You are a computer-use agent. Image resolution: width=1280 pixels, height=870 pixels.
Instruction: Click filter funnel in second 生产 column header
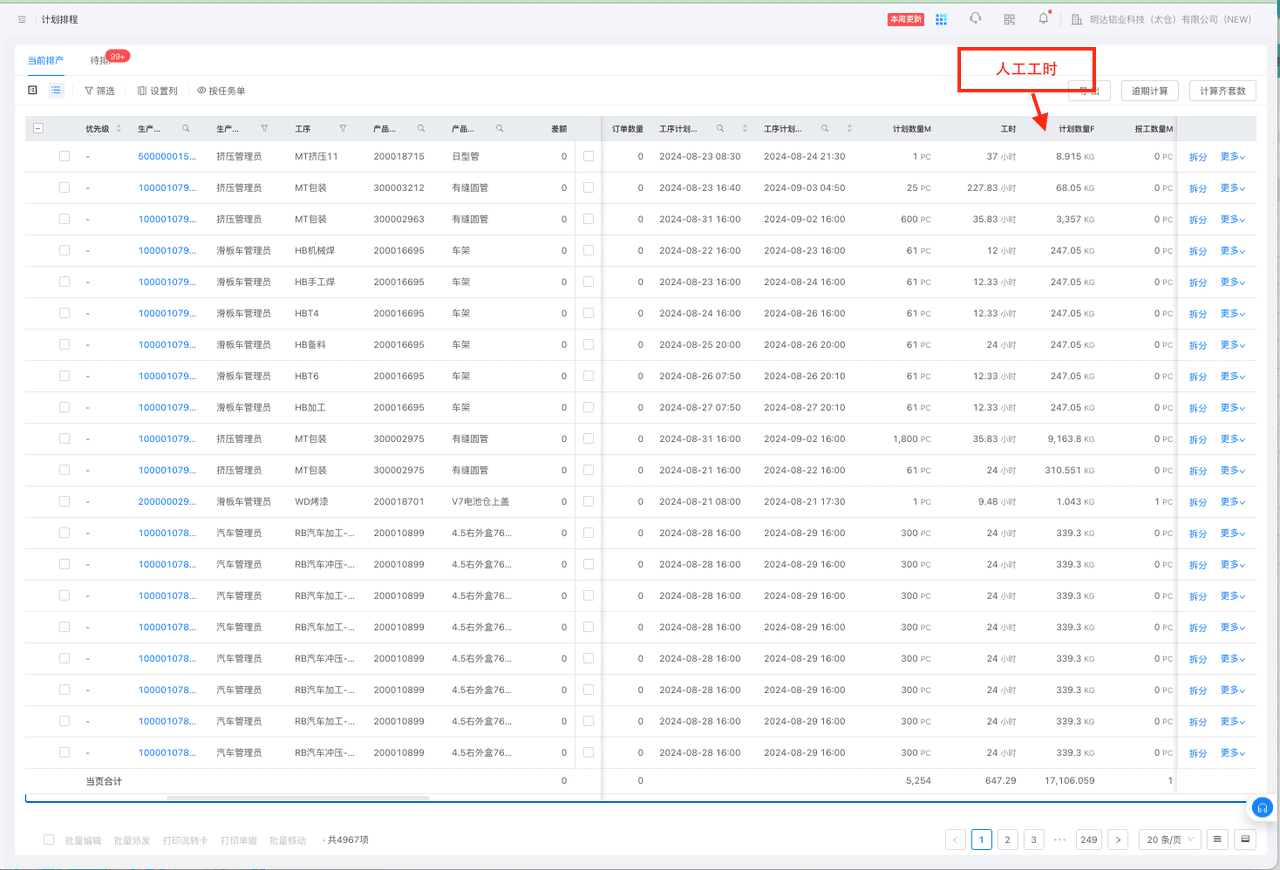264,128
